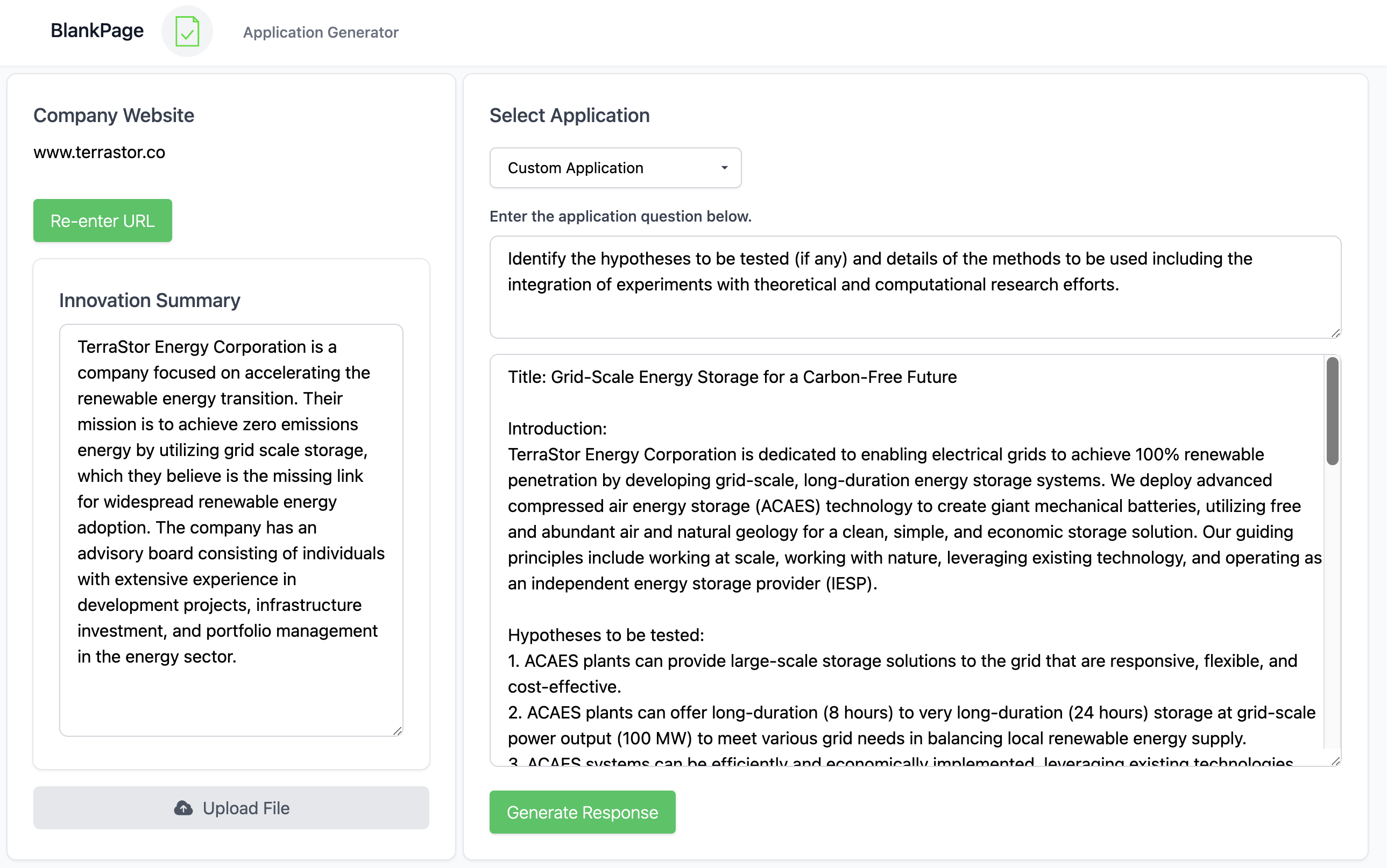Click the cloud upload icon
The height and width of the screenshot is (868, 1387).
point(183,808)
